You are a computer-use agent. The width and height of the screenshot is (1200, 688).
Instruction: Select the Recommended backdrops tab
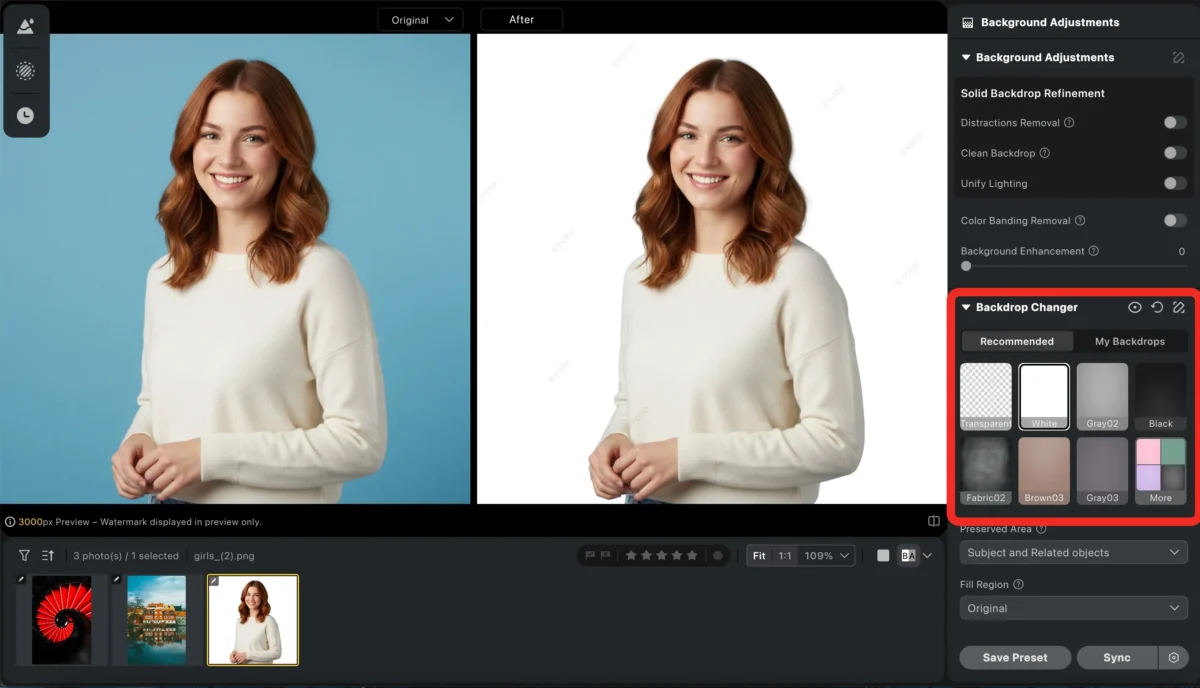click(1016, 341)
